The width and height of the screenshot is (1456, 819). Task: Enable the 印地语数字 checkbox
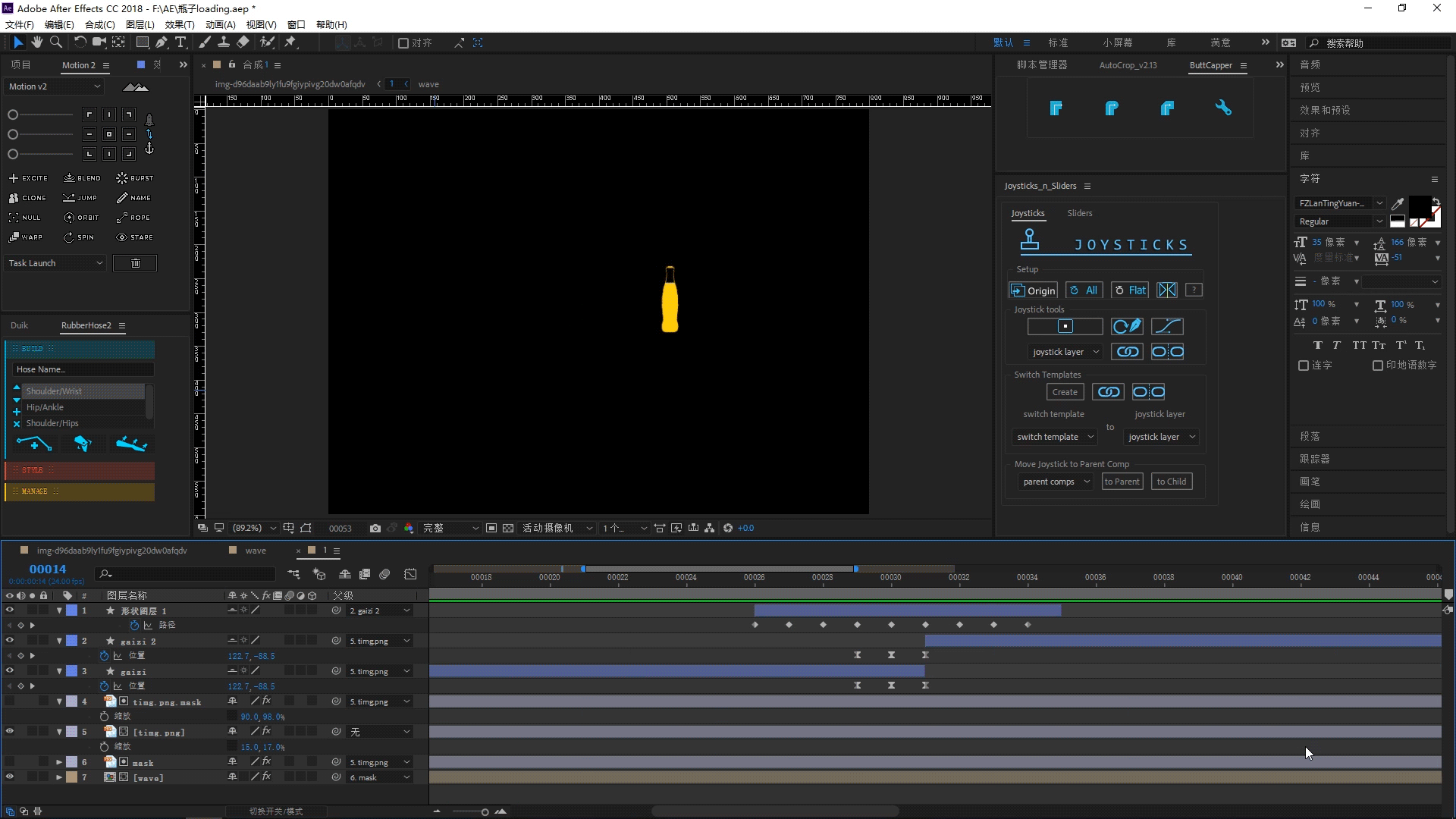click(x=1377, y=366)
